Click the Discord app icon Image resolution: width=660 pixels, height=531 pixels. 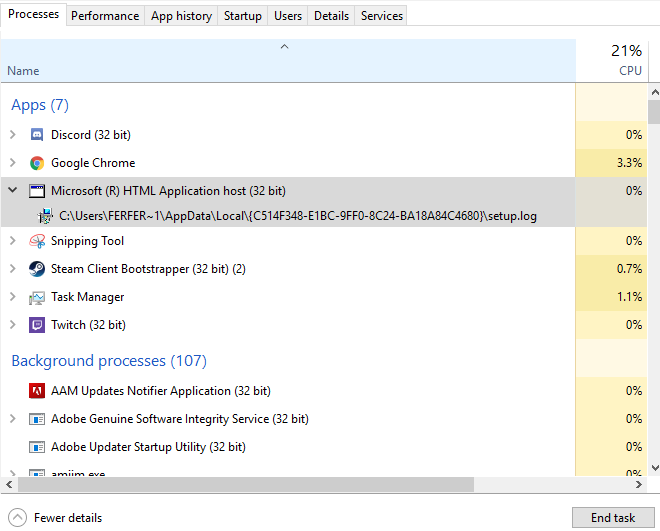pyautogui.click(x=37, y=135)
